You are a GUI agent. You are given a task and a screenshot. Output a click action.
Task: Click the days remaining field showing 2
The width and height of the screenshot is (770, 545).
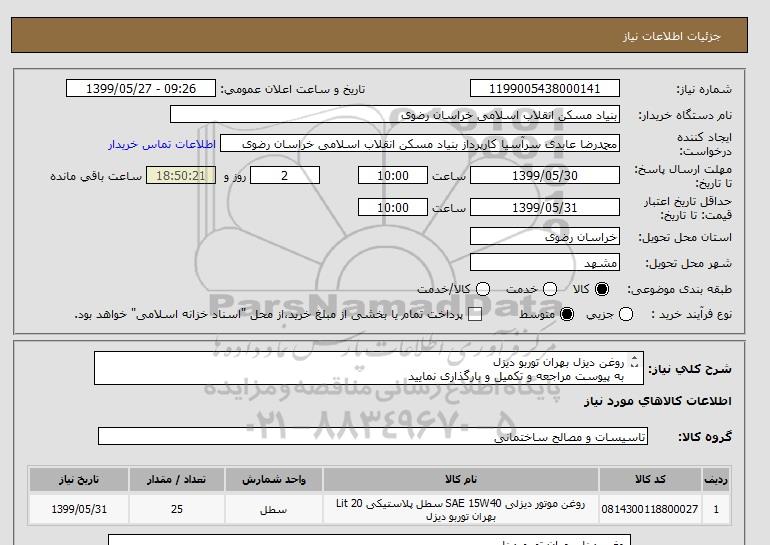285,175
